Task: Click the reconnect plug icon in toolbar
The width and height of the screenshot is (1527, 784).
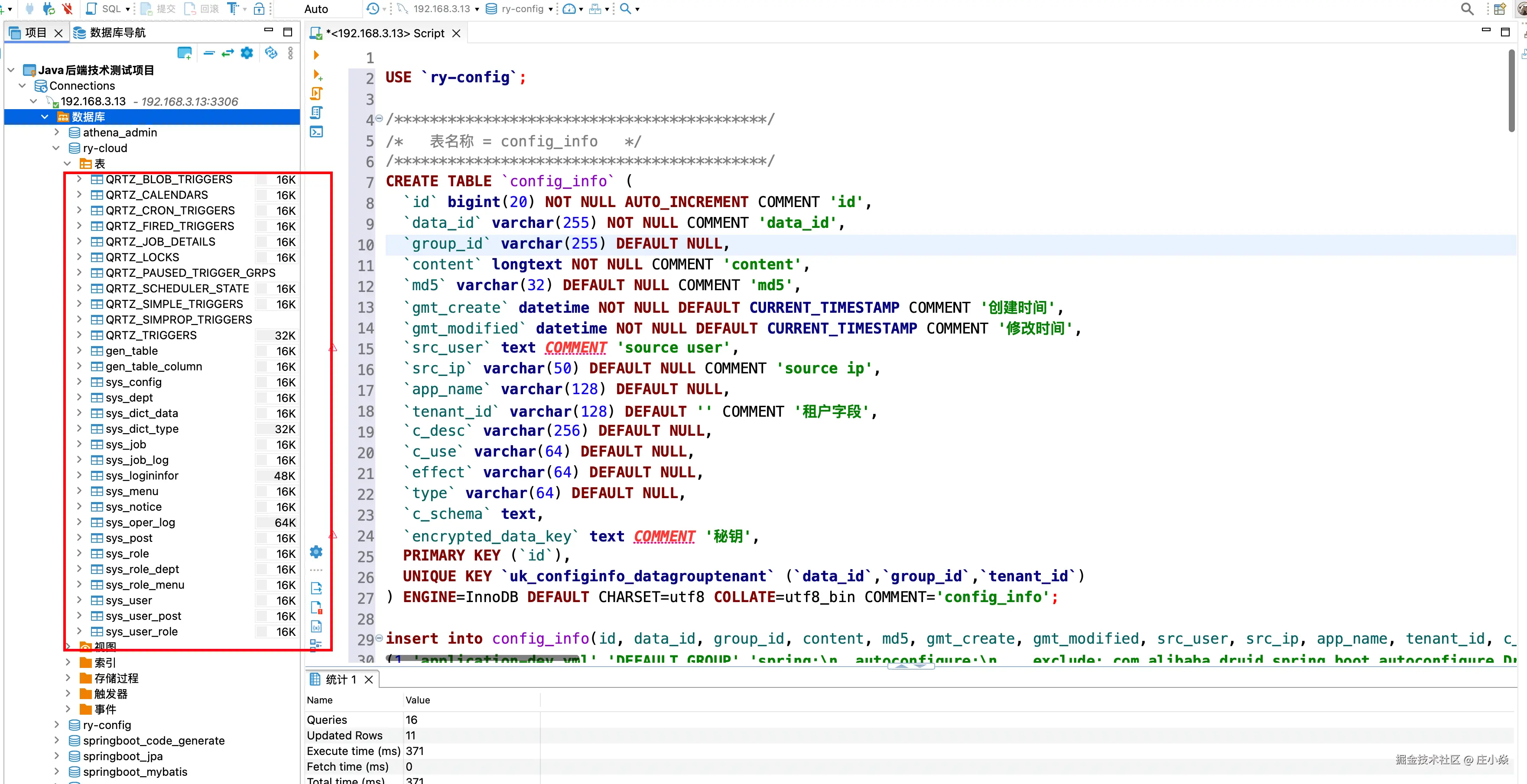Action: 49,8
